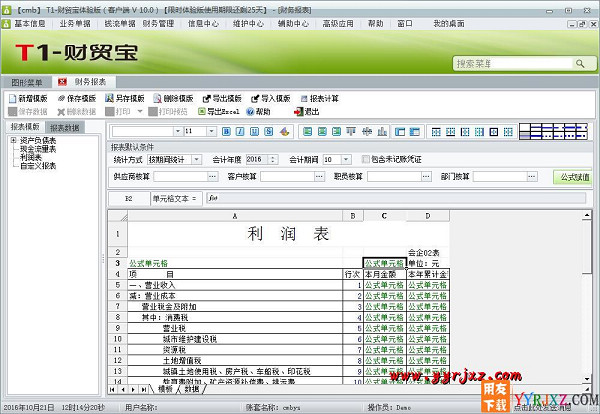Click 导出模板 toolbar button
Viewport: 600px width, 414px height.
pyautogui.click(x=222, y=99)
